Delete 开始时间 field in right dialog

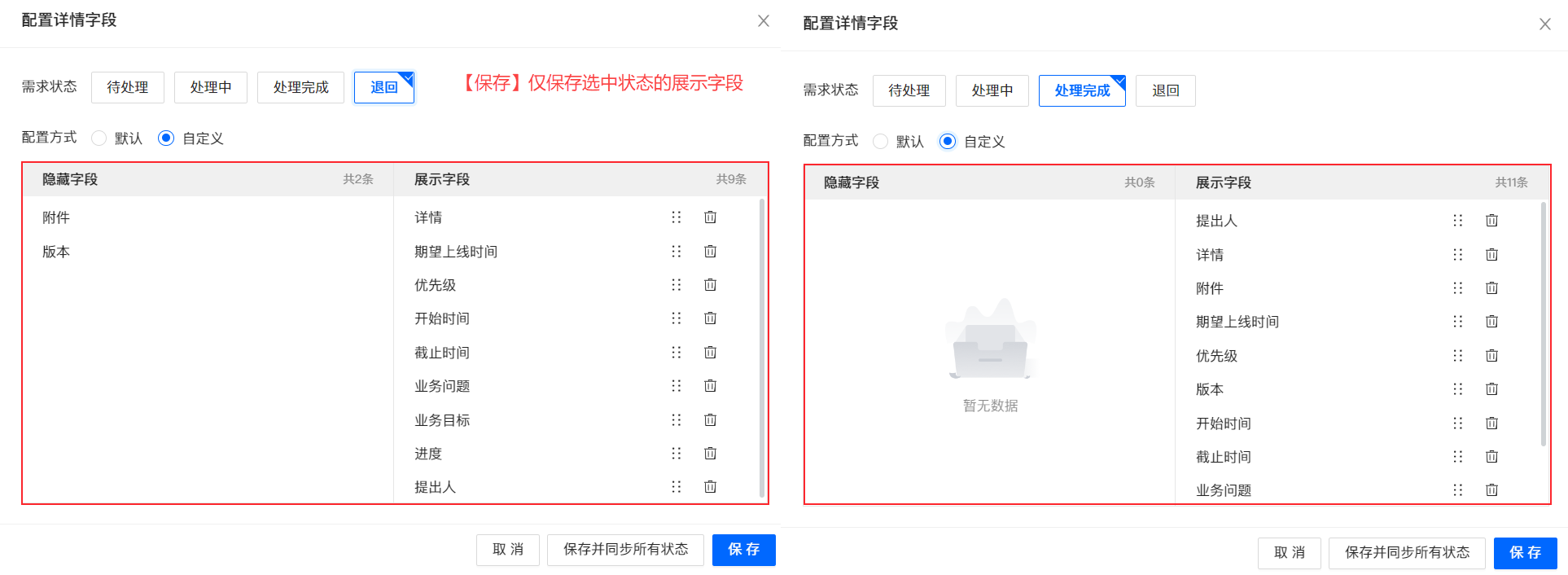click(1491, 424)
